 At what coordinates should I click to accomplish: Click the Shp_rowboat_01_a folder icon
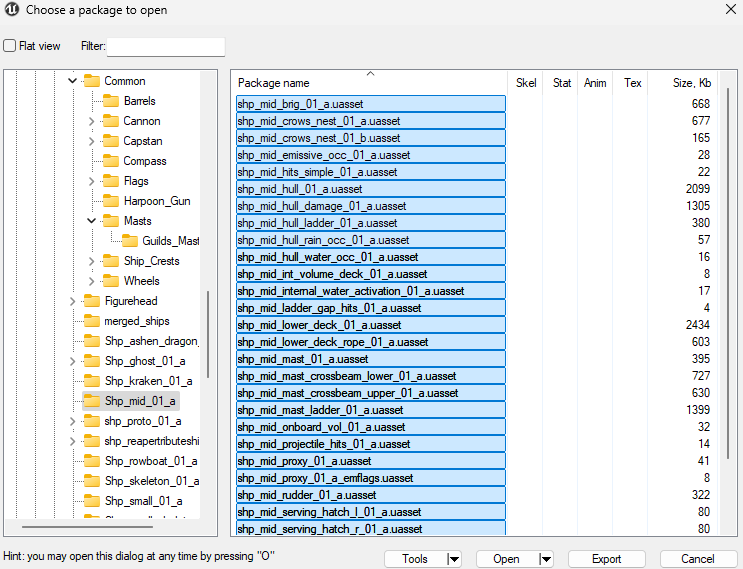pos(91,461)
